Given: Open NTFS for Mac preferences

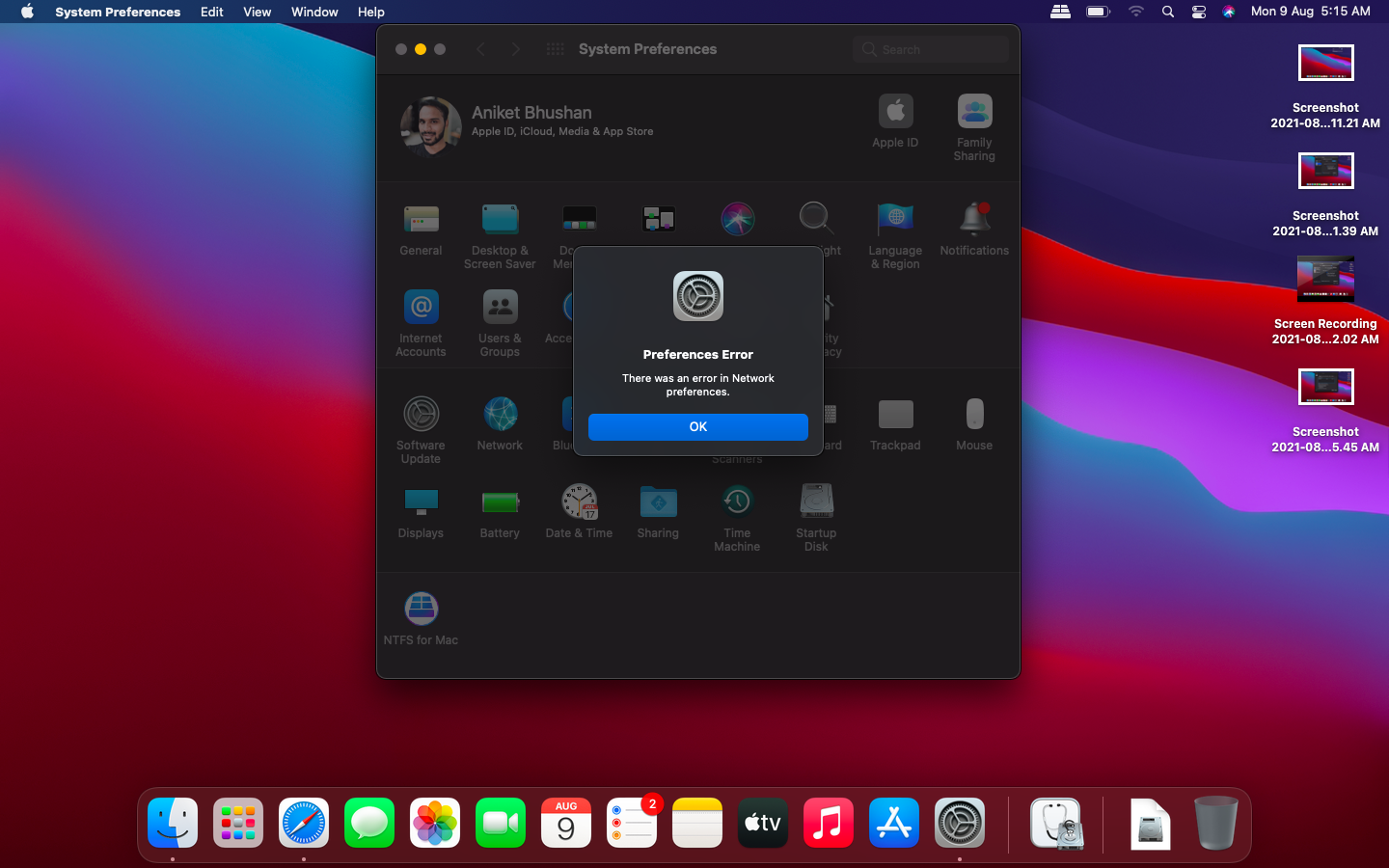Looking at the screenshot, I should [x=421, y=610].
